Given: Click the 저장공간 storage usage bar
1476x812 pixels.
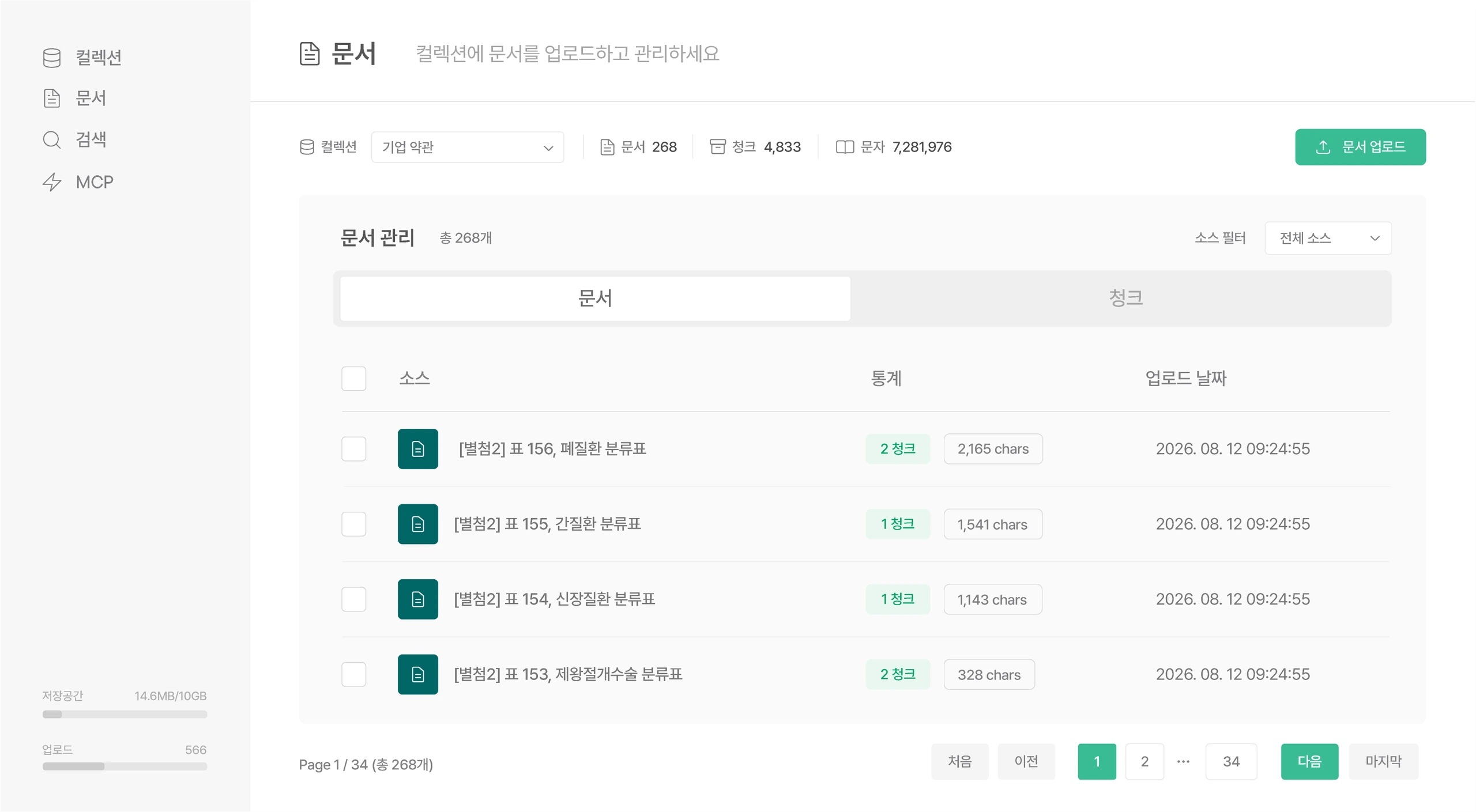Looking at the screenshot, I should coord(125,715).
